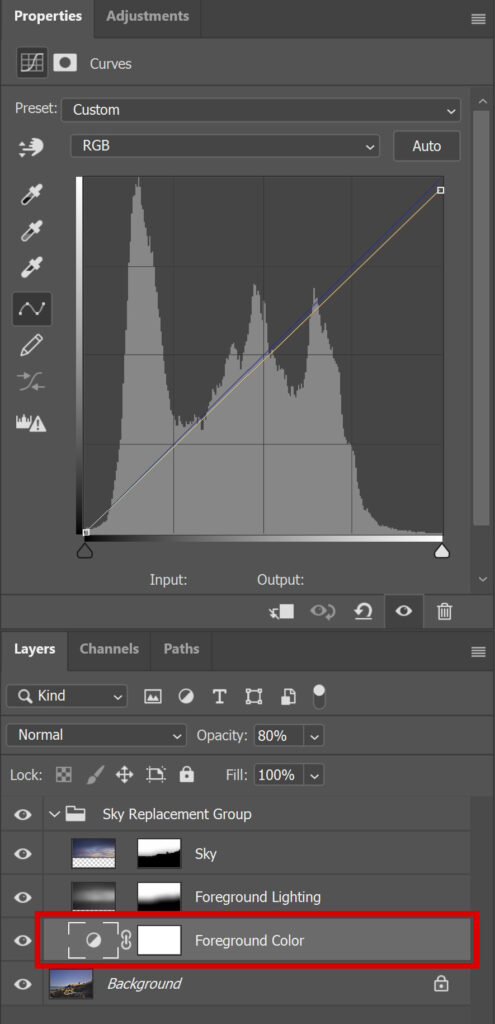The height and width of the screenshot is (1024, 495).
Task: Delete the adjustment layer with trash icon
Action: click(x=445, y=612)
